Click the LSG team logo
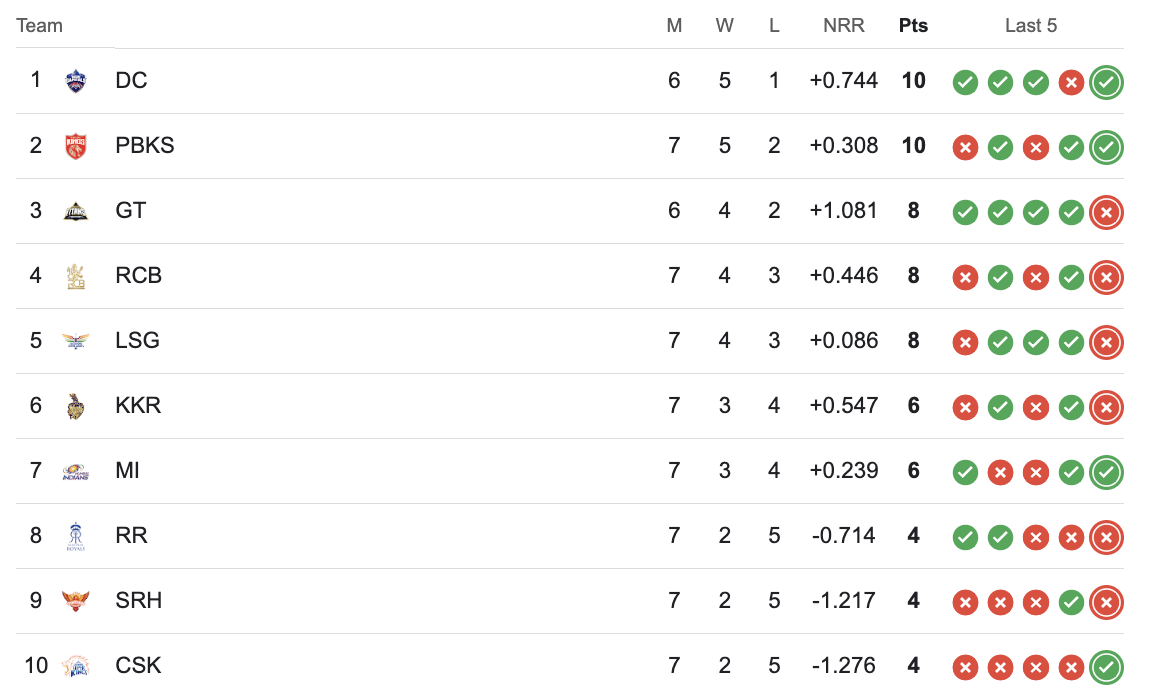 pyautogui.click(x=76, y=341)
